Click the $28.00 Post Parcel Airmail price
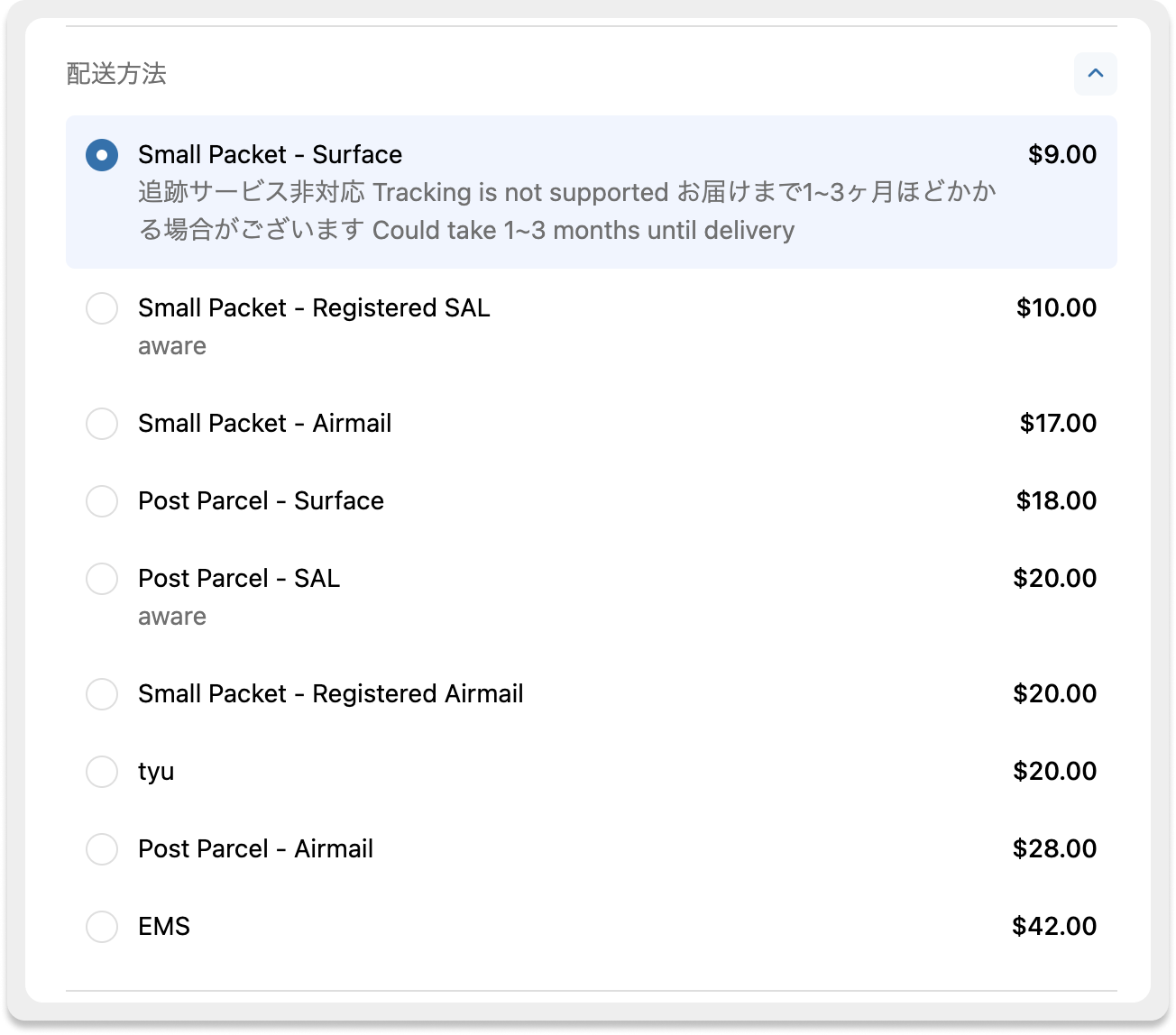 coord(1054,849)
